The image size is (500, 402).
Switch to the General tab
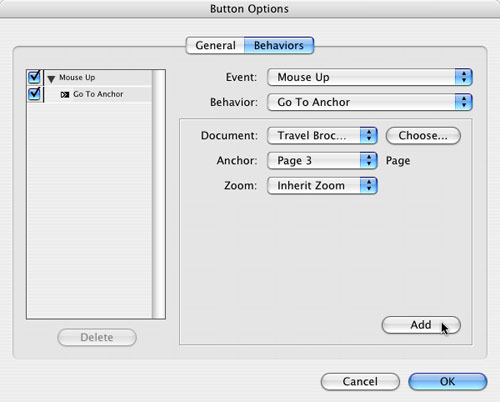(x=215, y=45)
